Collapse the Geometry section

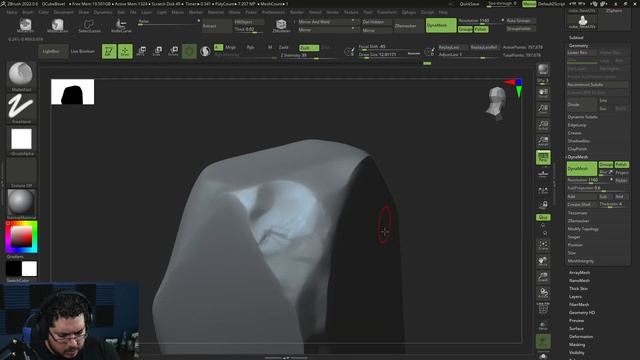tap(578, 46)
